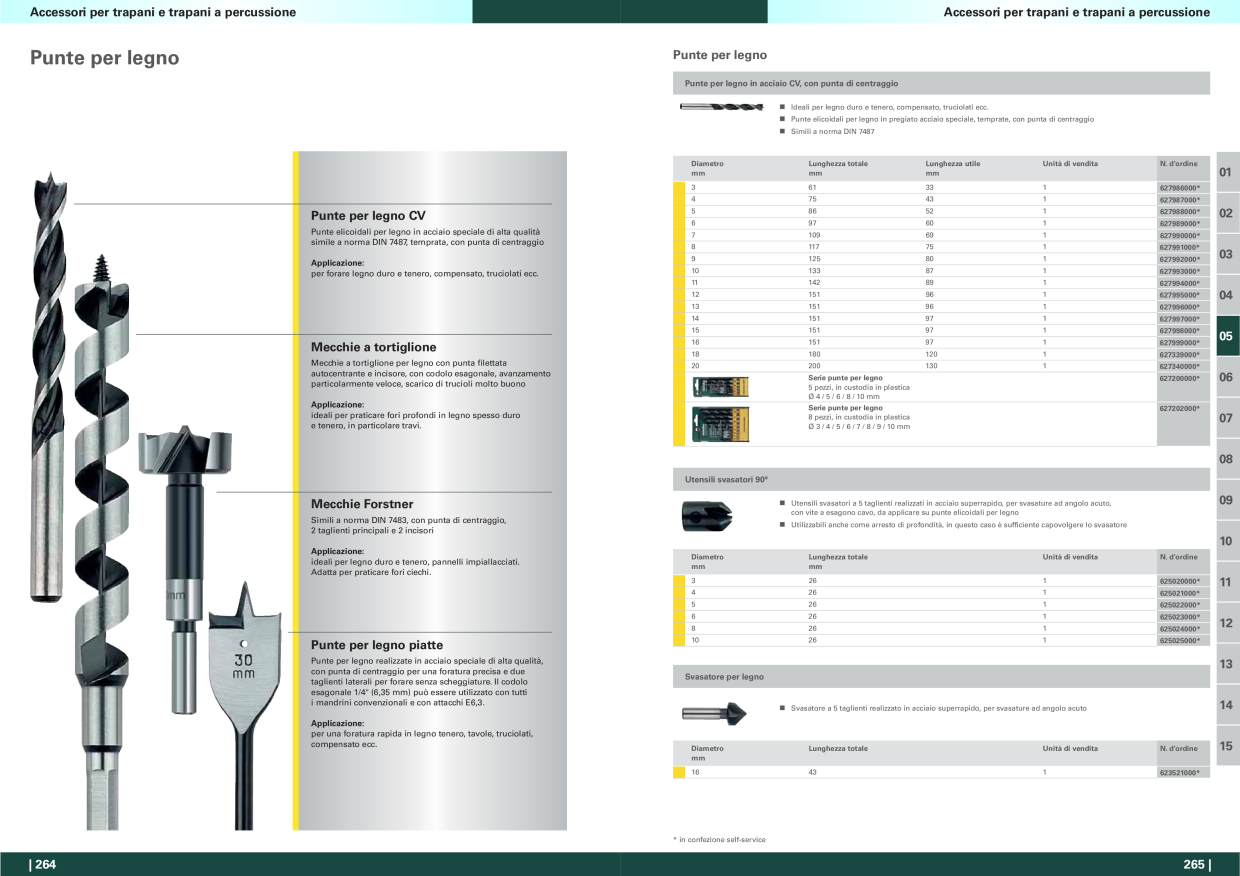The width and height of the screenshot is (1240, 876).
Task: Click order number 627990000*
Action: pos(1179,235)
